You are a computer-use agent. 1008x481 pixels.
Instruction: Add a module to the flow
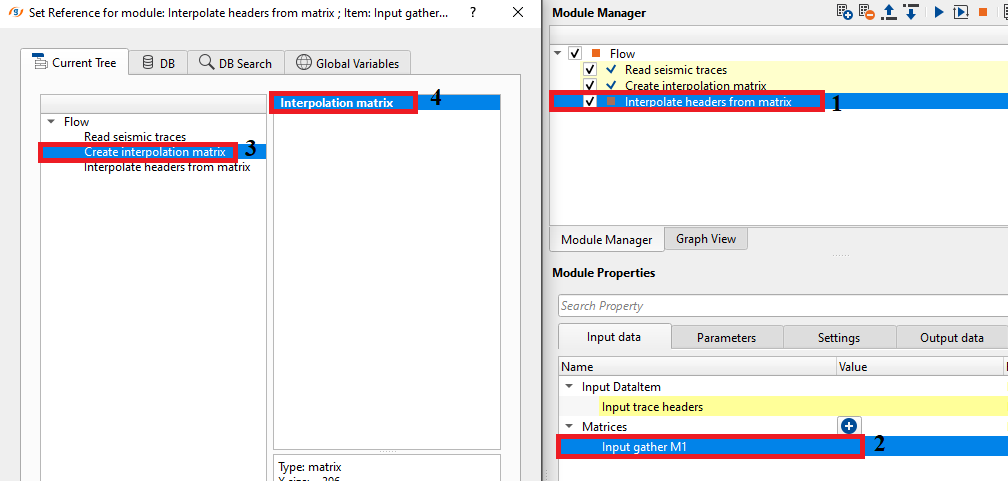(845, 12)
